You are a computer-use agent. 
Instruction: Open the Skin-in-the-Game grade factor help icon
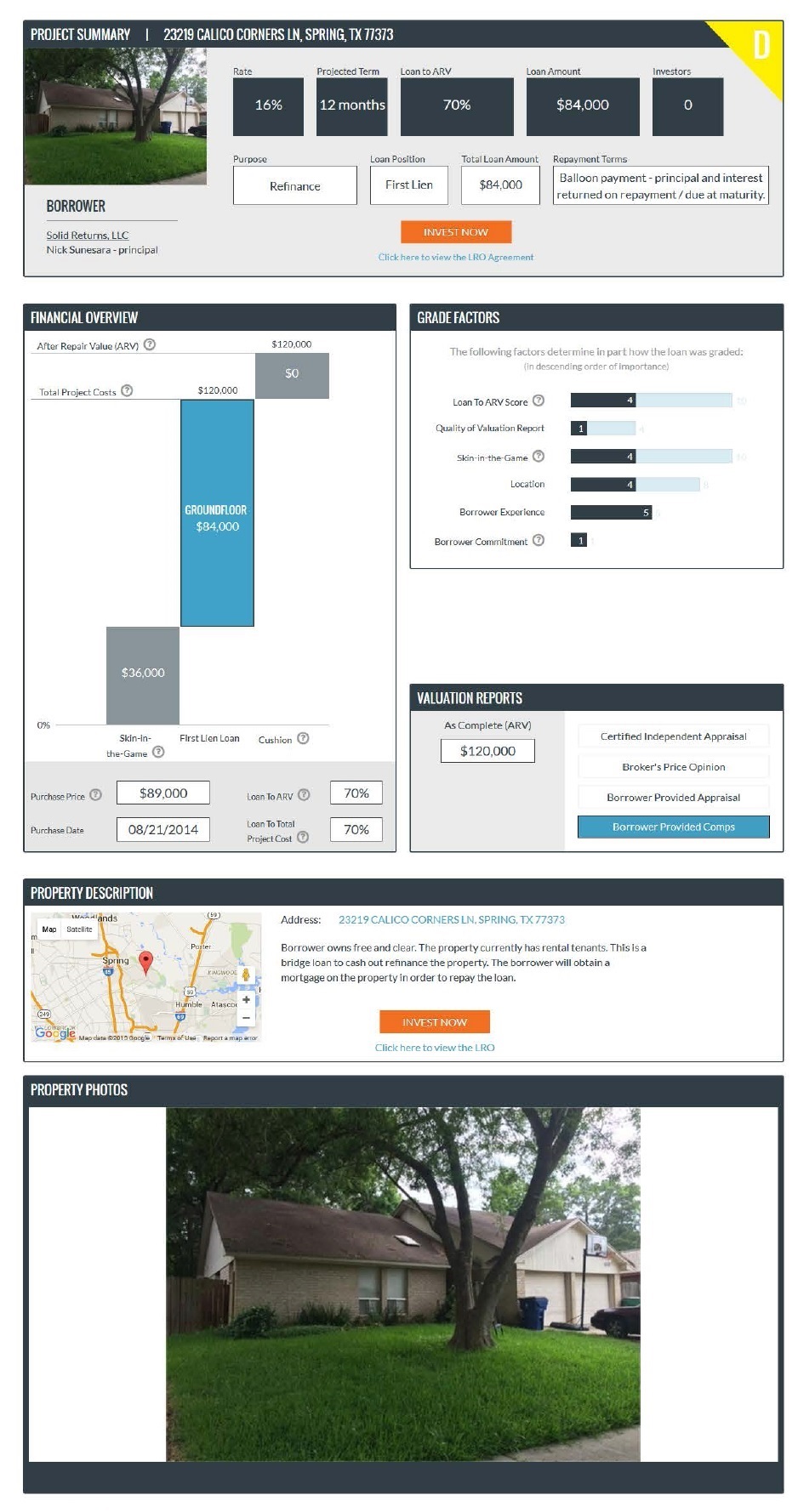click(538, 457)
